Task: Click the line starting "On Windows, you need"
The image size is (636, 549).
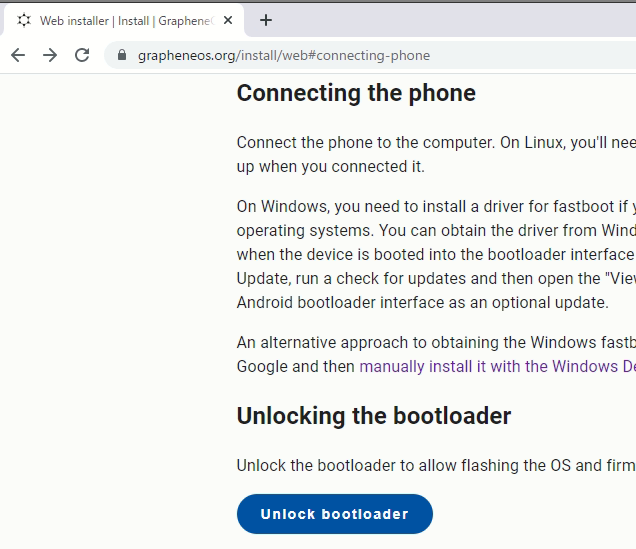Action: pos(436,207)
